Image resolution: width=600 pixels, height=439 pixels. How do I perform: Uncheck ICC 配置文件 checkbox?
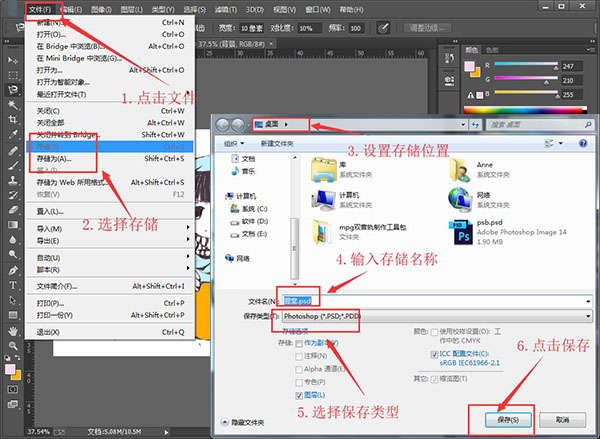[x=434, y=354]
